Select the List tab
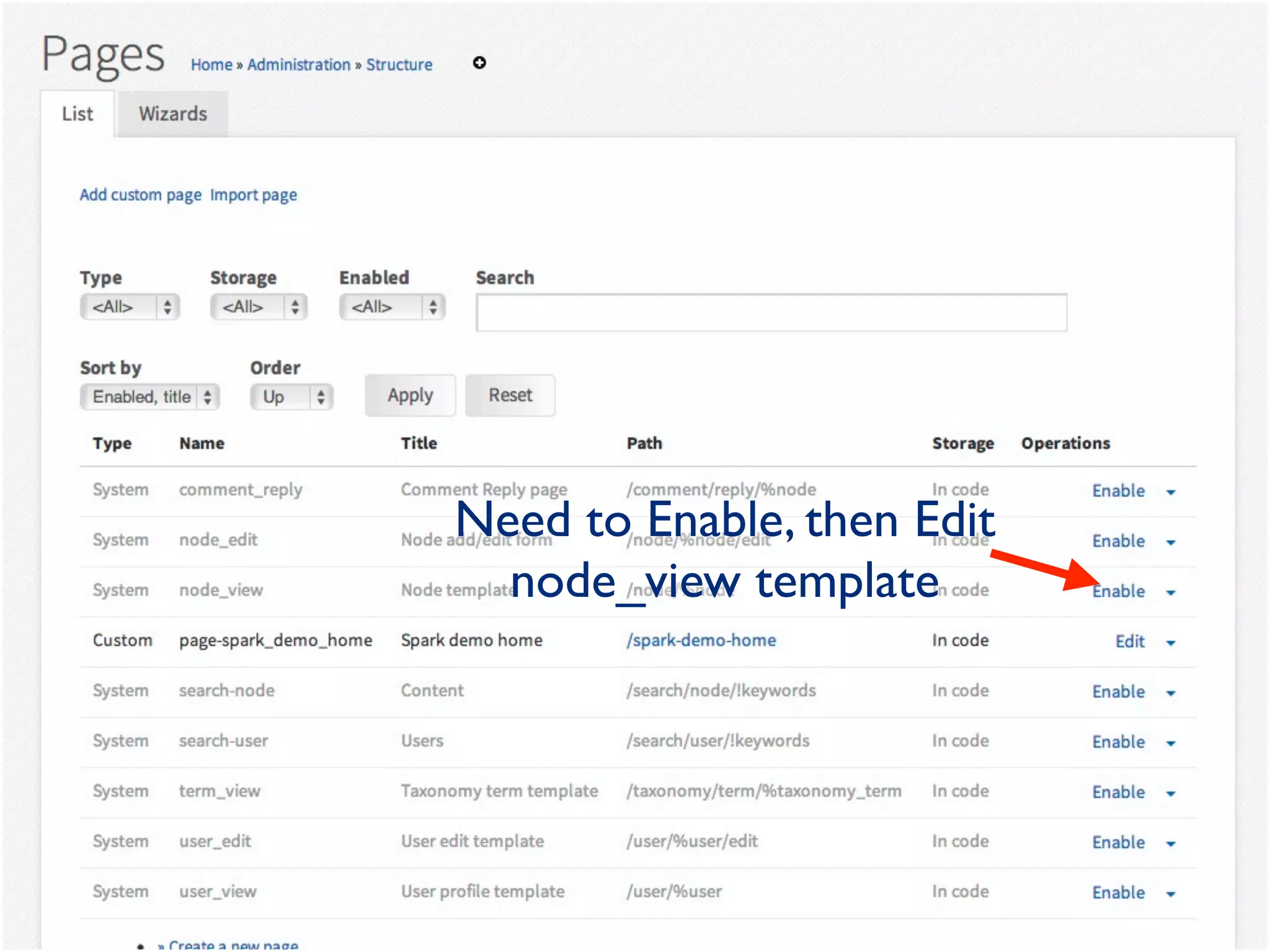 (x=78, y=113)
